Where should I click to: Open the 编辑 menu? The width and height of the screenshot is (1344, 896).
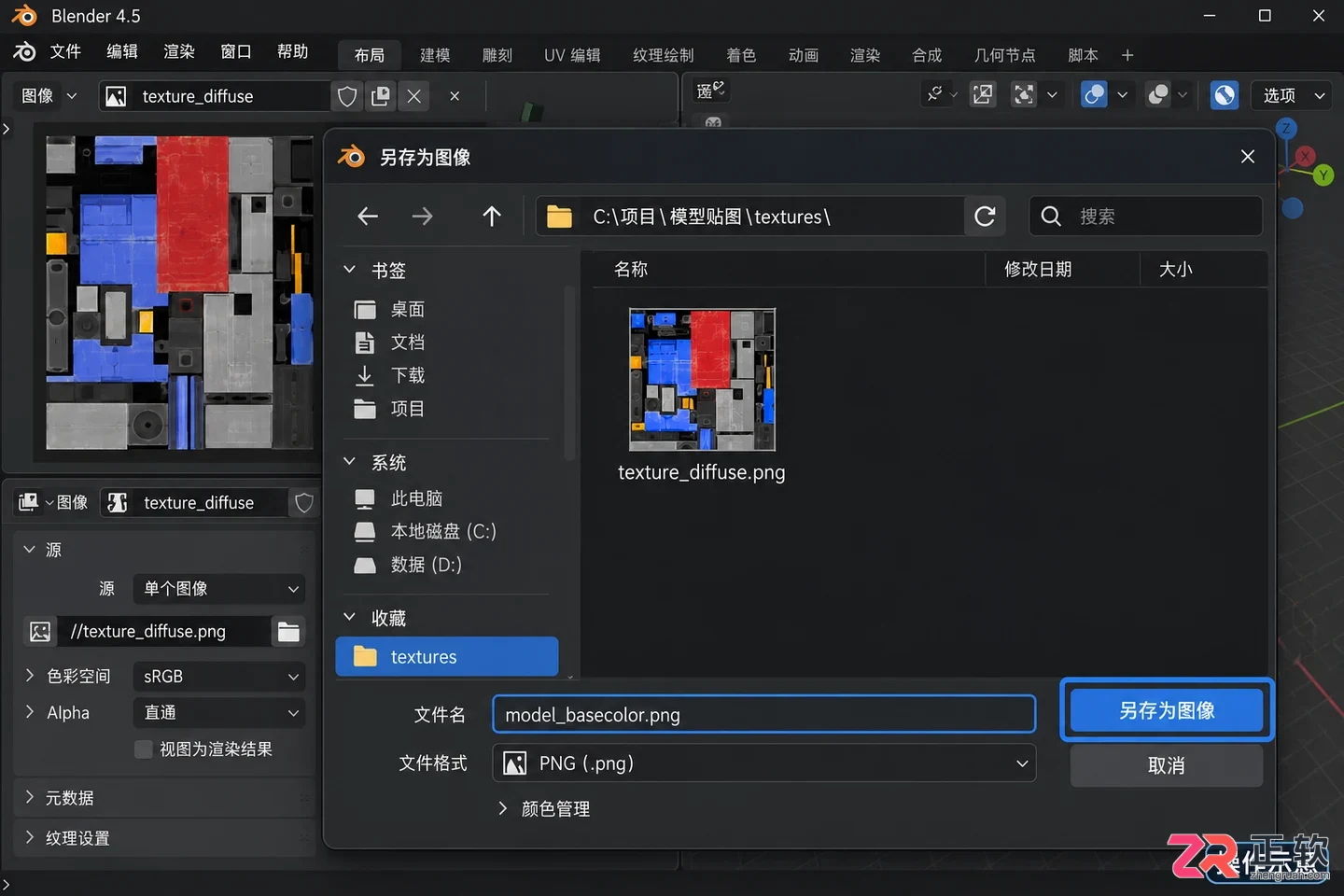122,51
